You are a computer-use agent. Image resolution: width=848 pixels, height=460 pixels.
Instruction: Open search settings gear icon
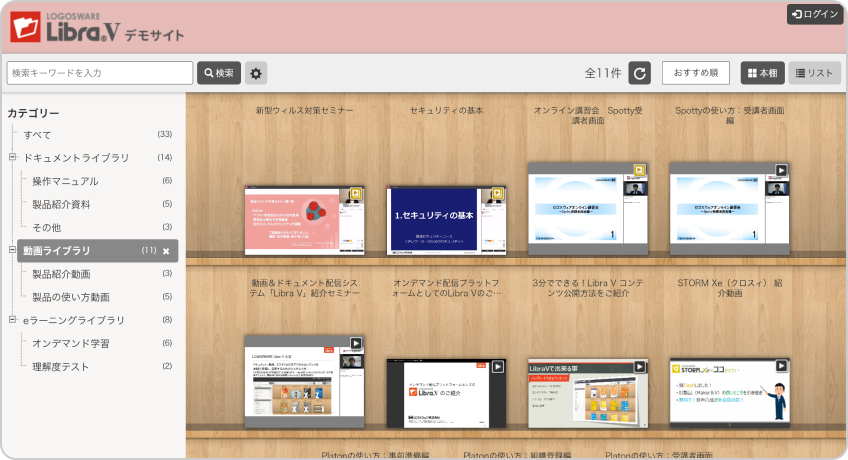(x=256, y=73)
